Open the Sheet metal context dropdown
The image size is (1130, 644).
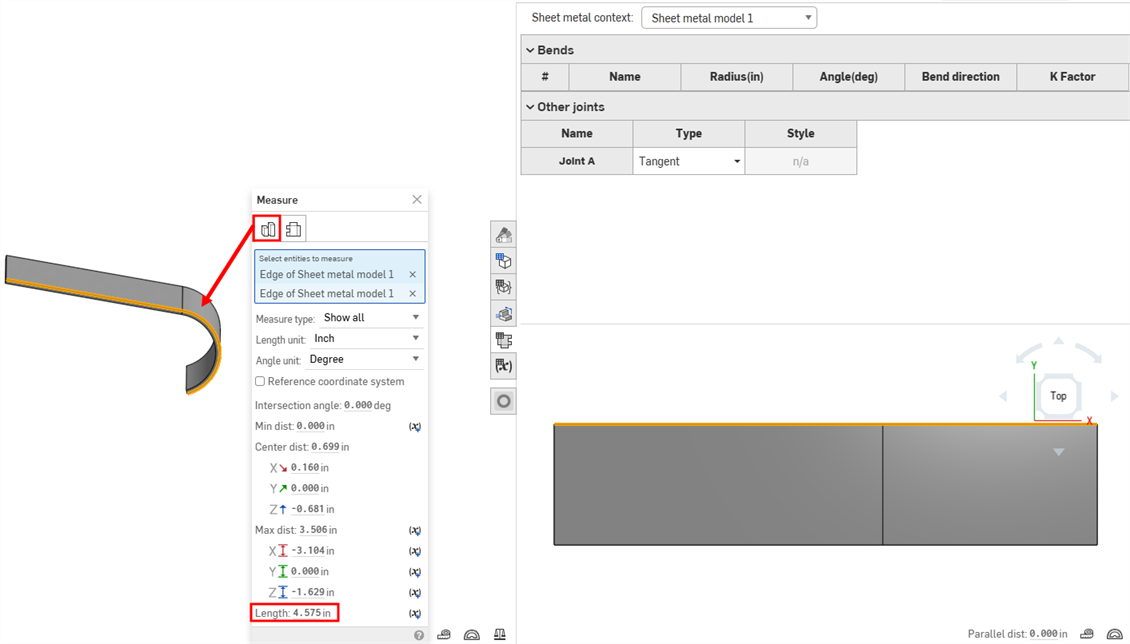pyautogui.click(x=728, y=18)
